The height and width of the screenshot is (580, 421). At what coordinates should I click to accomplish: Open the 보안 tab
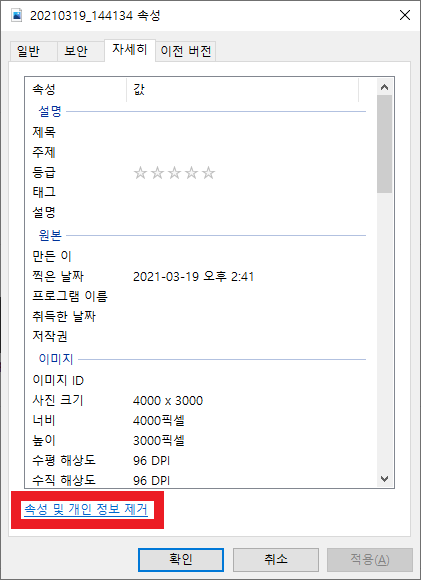[x=80, y=51]
